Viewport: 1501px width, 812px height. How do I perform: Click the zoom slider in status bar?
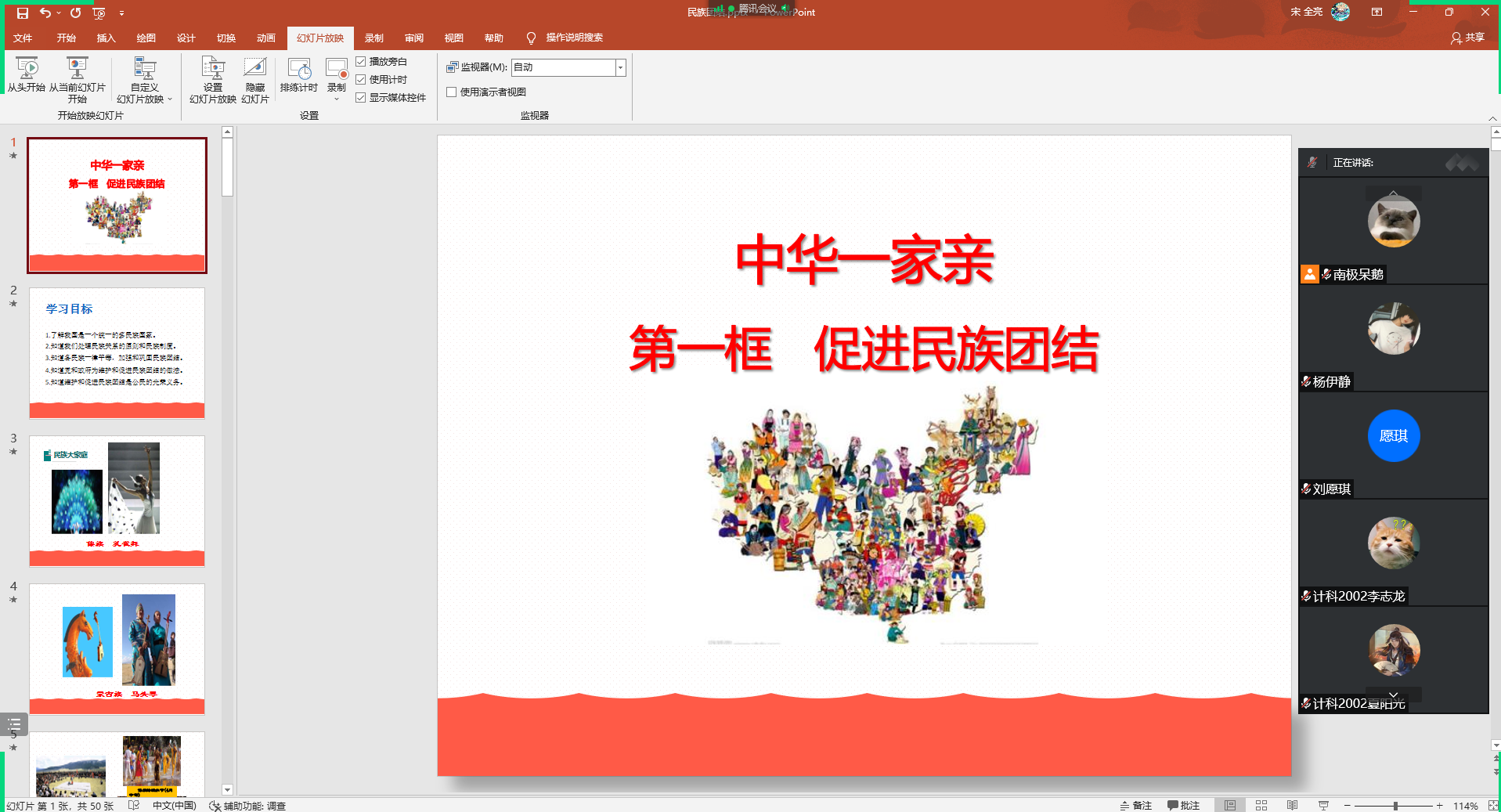pos(1395,806)
